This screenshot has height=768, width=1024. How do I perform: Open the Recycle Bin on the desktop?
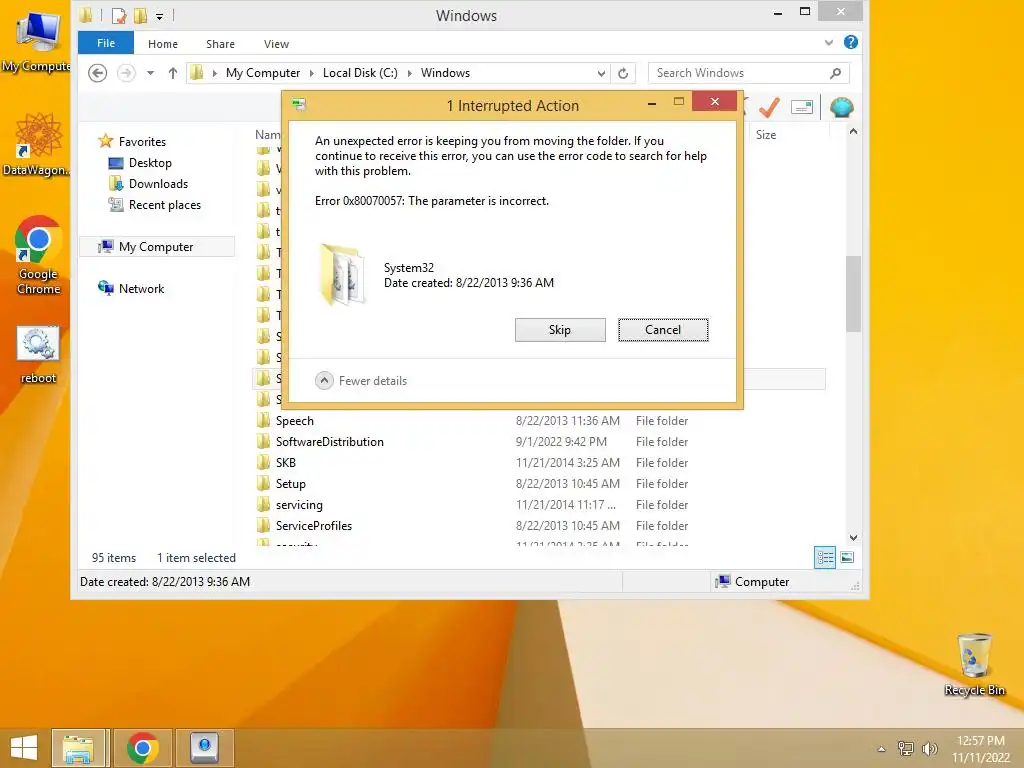974,664
